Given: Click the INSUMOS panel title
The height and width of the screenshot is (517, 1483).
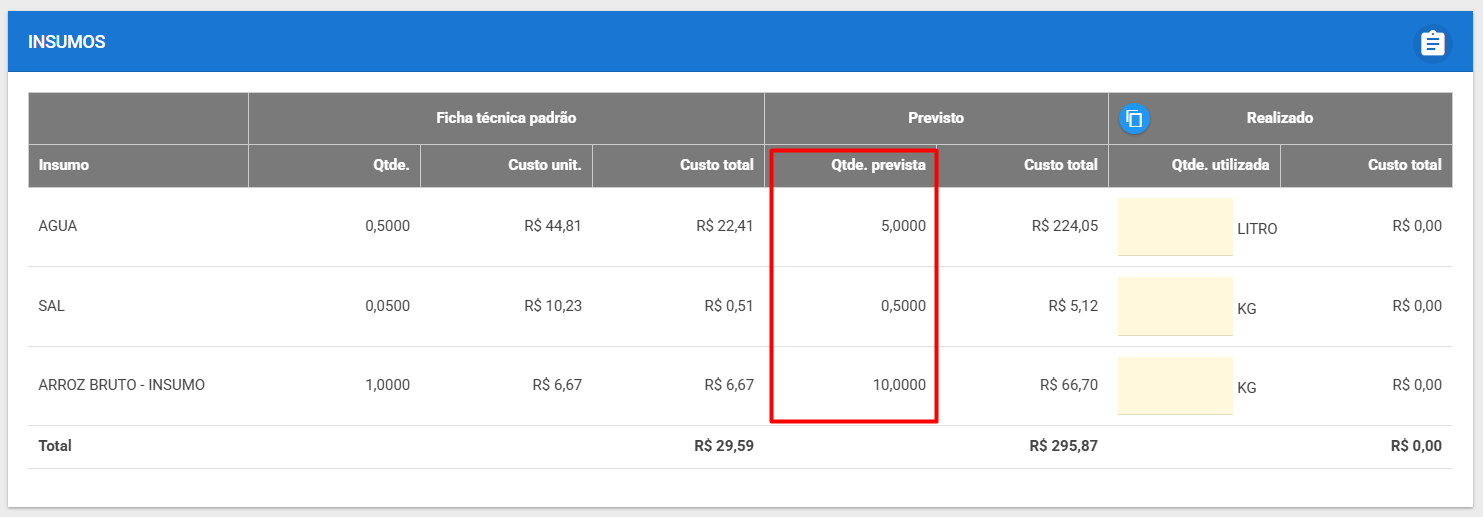Looking at the screenshot, I should 67,42.
